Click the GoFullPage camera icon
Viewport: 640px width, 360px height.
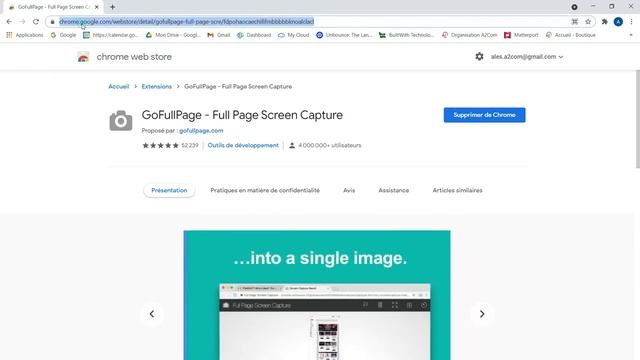121,120
